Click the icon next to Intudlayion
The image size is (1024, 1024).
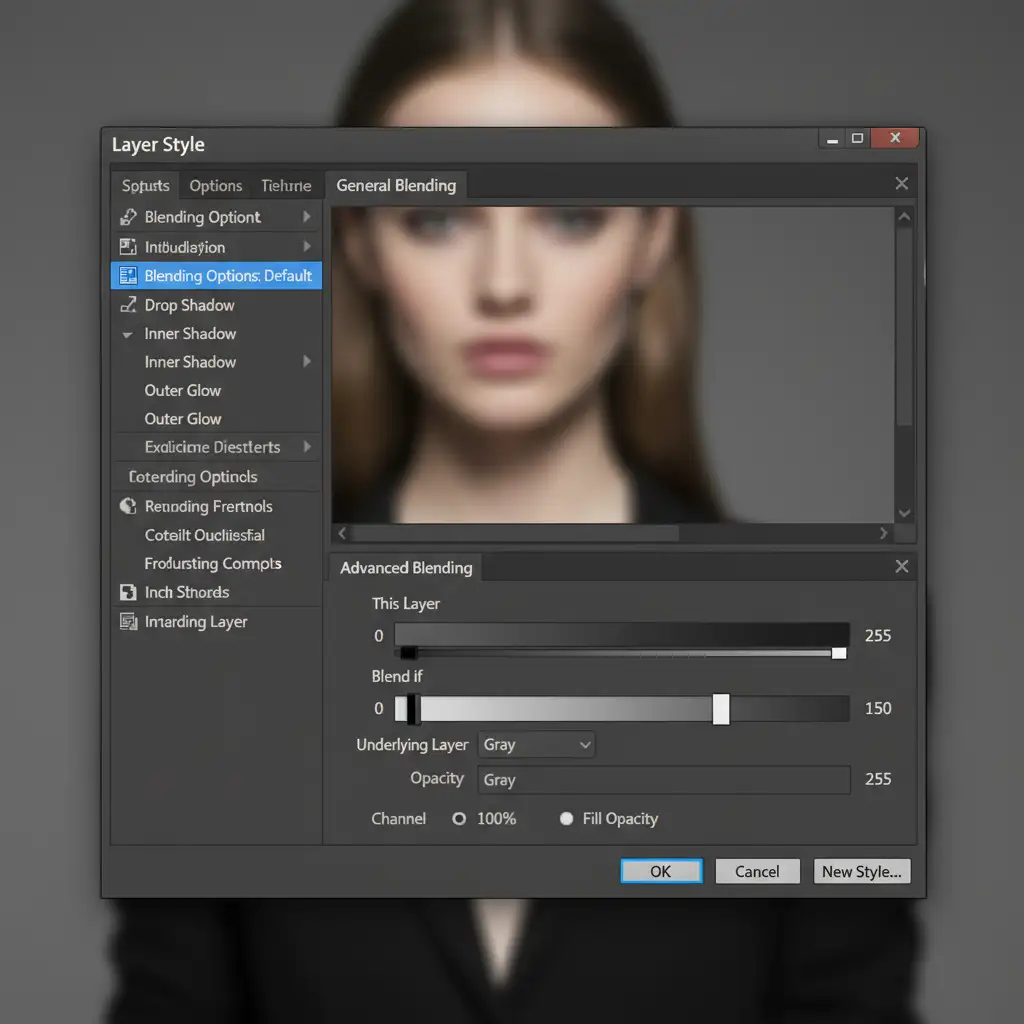(x=128, y=247)
